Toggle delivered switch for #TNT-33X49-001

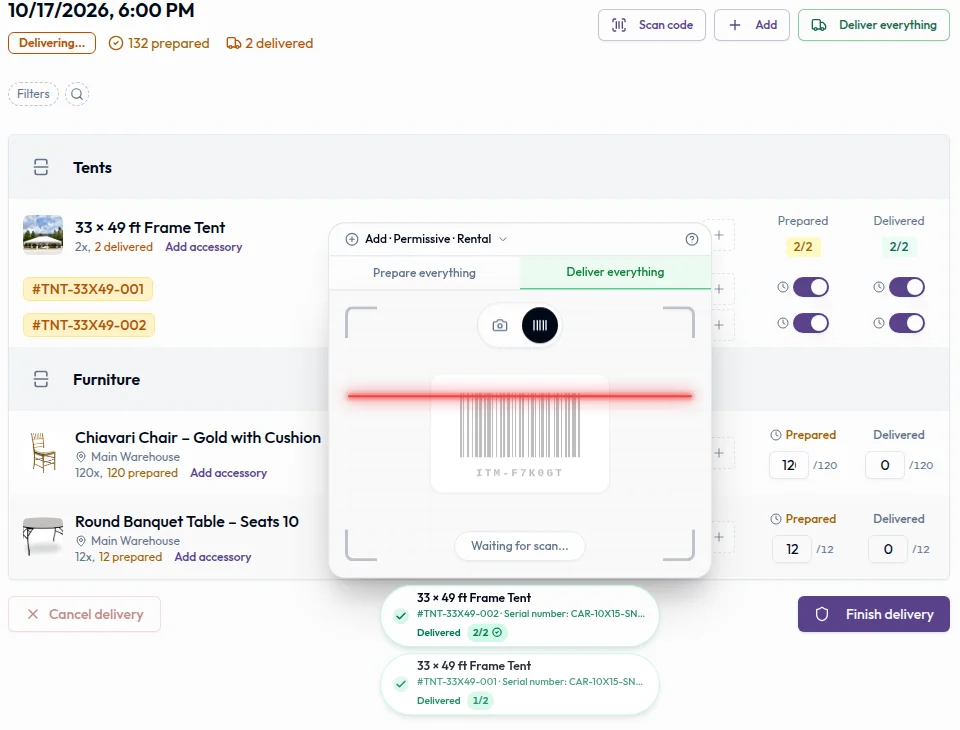[907, 287]
